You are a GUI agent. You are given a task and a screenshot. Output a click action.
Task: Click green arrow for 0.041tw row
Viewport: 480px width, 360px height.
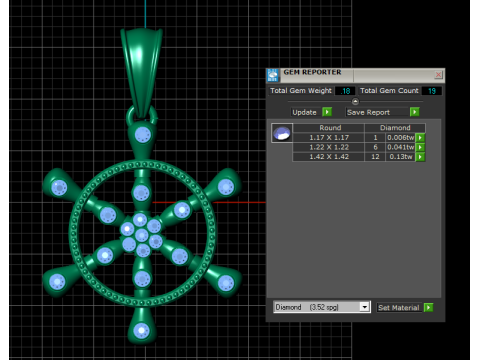(x=420, y=147)
